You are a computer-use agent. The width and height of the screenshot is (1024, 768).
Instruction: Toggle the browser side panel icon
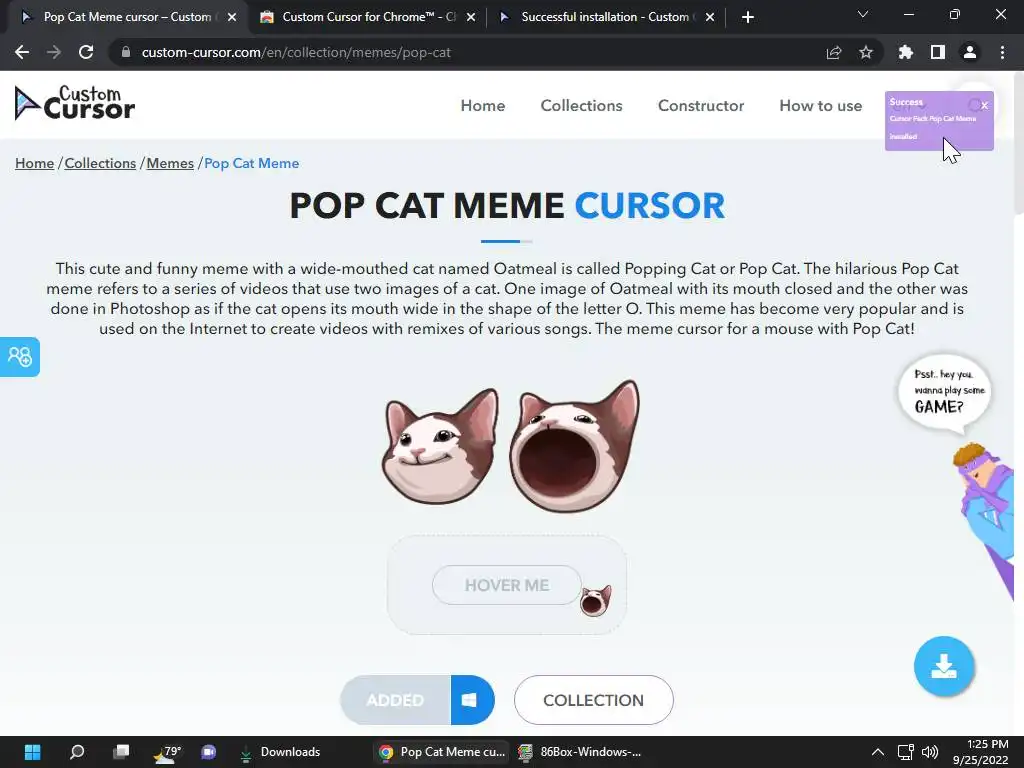(x=938, y=52)
